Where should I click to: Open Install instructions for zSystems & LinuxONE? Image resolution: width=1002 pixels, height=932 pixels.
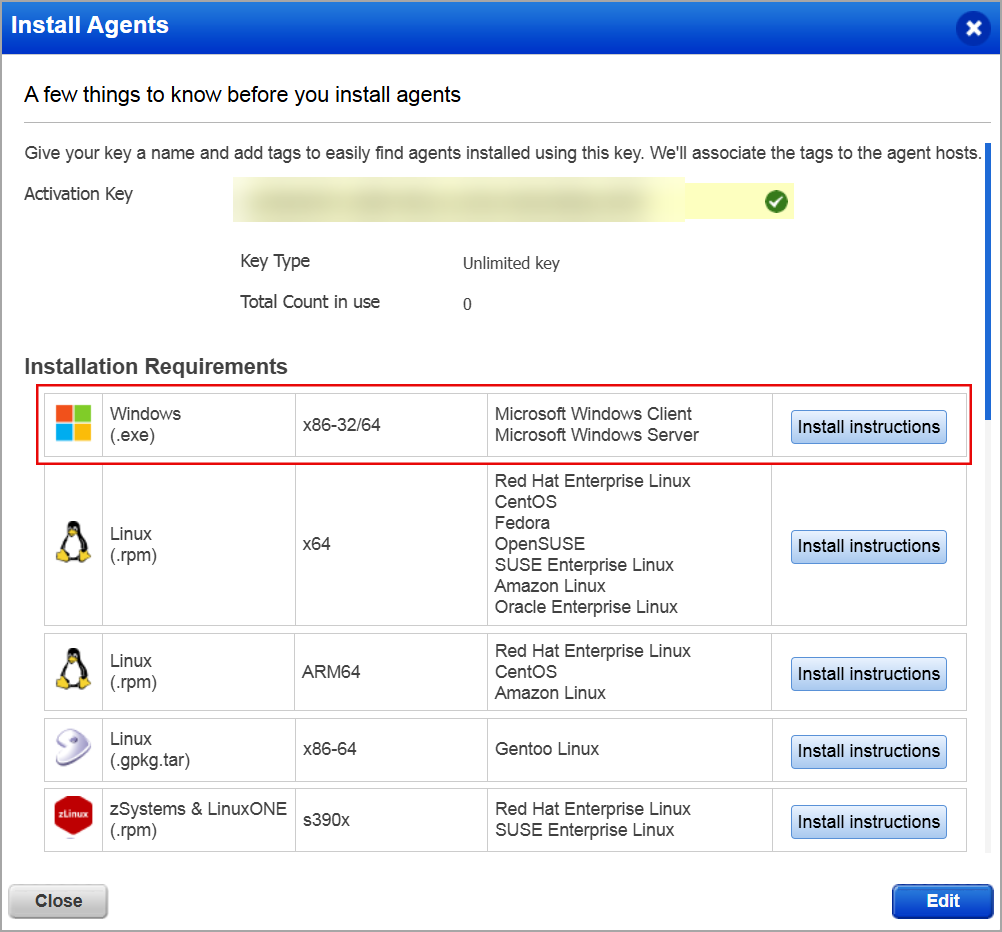(868, 822)
